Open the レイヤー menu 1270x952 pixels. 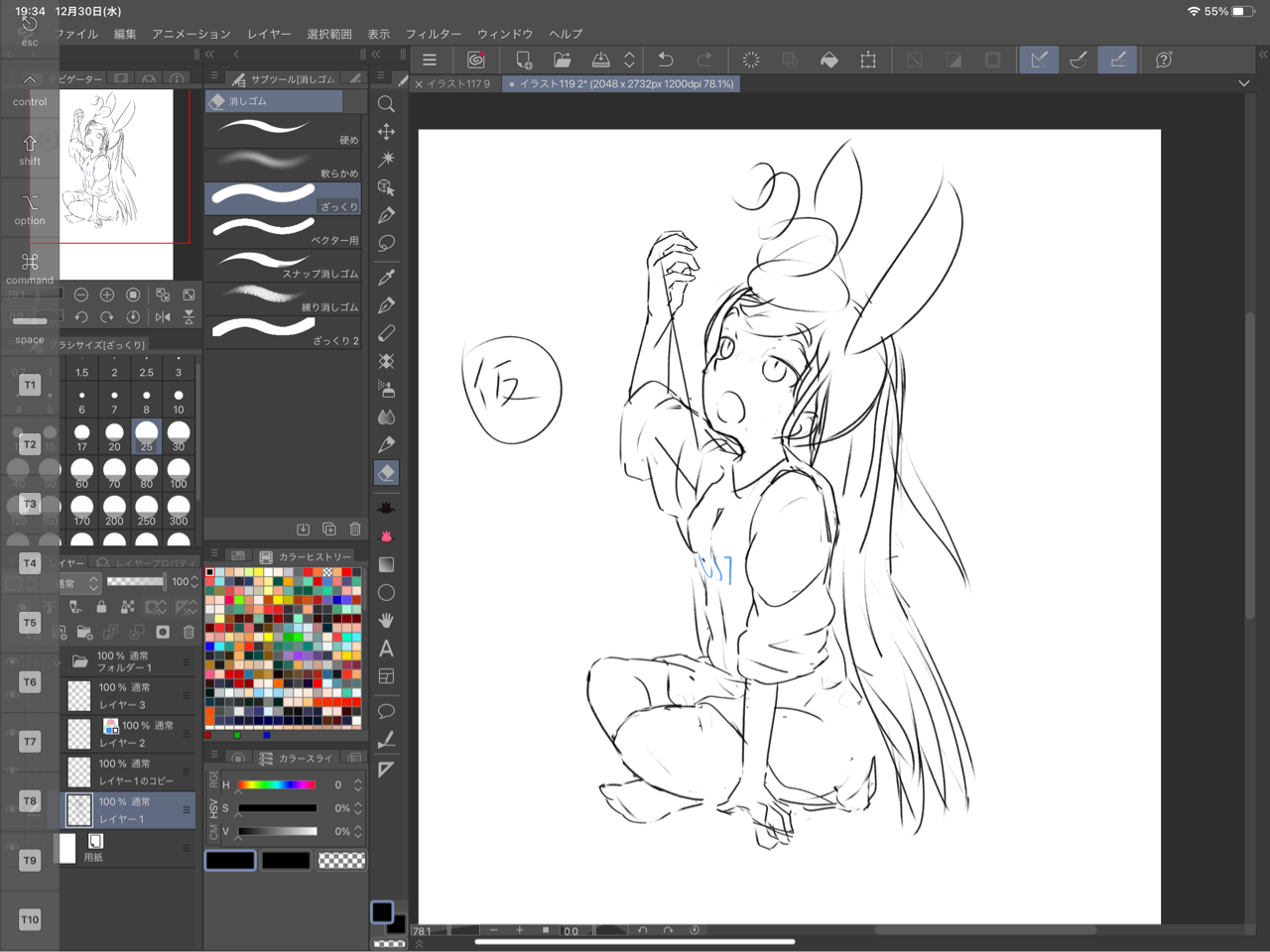pyautogui.click(x=269, y=34)
